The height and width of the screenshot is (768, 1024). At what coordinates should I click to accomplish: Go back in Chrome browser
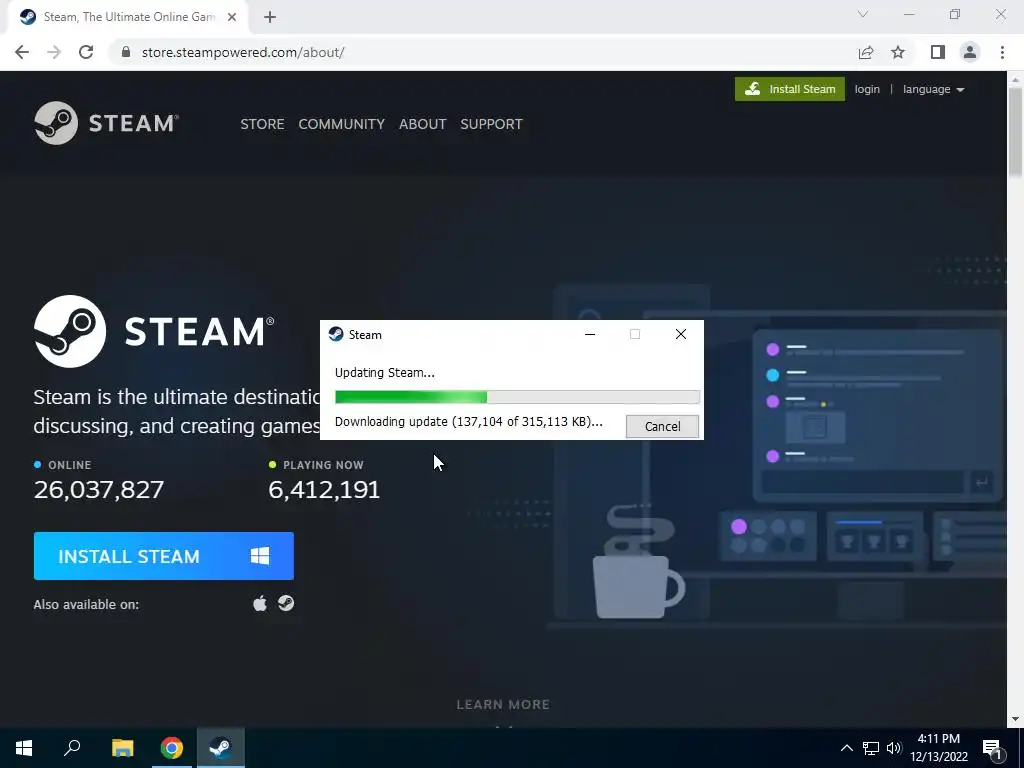[x=22, y=52]
